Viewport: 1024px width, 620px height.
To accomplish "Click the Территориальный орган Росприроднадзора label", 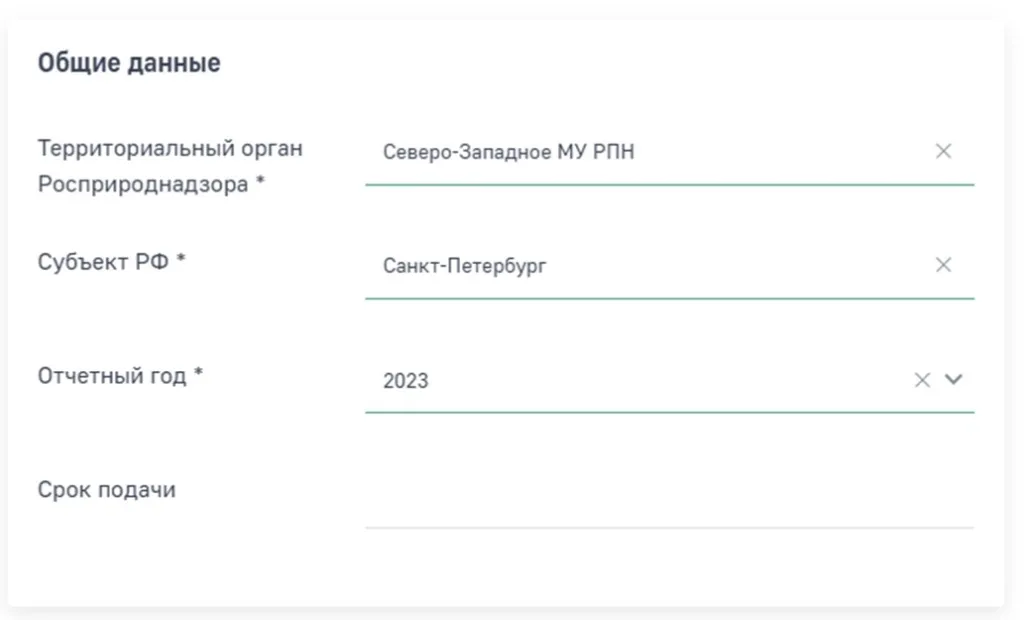I will coord(170,166).
